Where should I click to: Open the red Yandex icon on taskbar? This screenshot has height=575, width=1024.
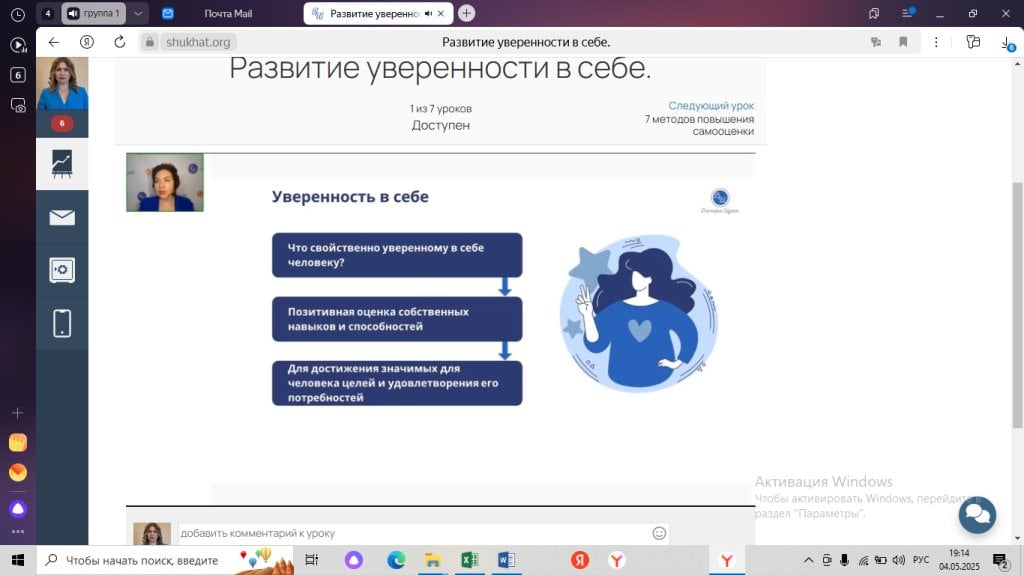pyautogui.click(x=580, y=560)
